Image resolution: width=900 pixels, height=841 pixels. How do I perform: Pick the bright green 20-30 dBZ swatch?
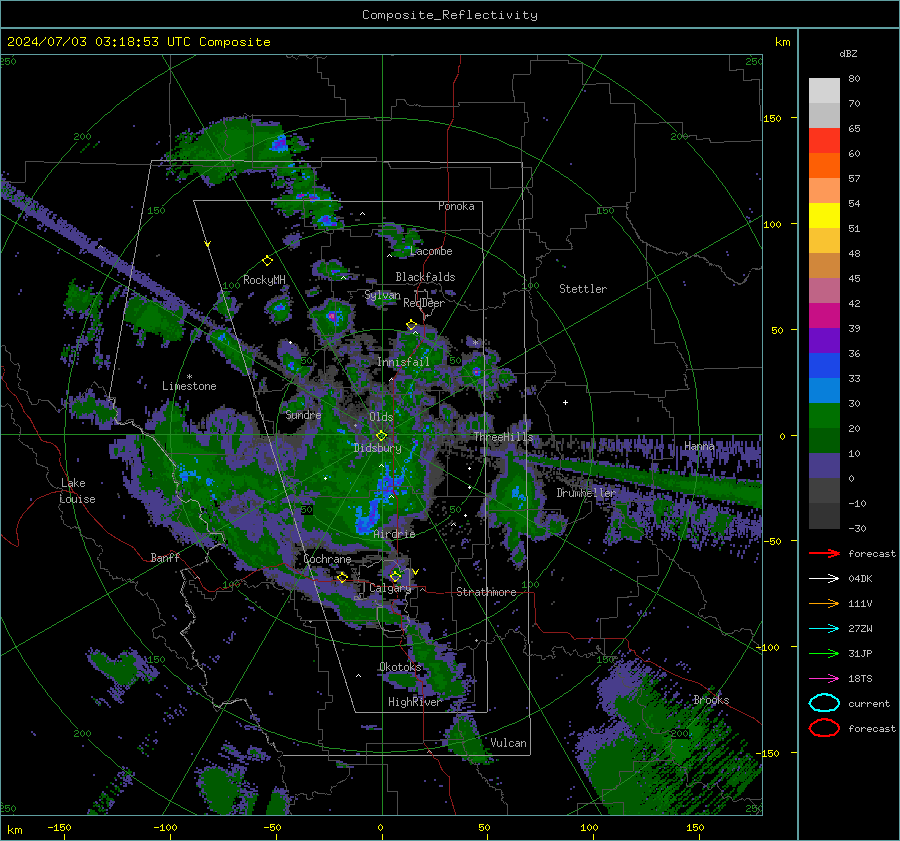tap(824, 416)
